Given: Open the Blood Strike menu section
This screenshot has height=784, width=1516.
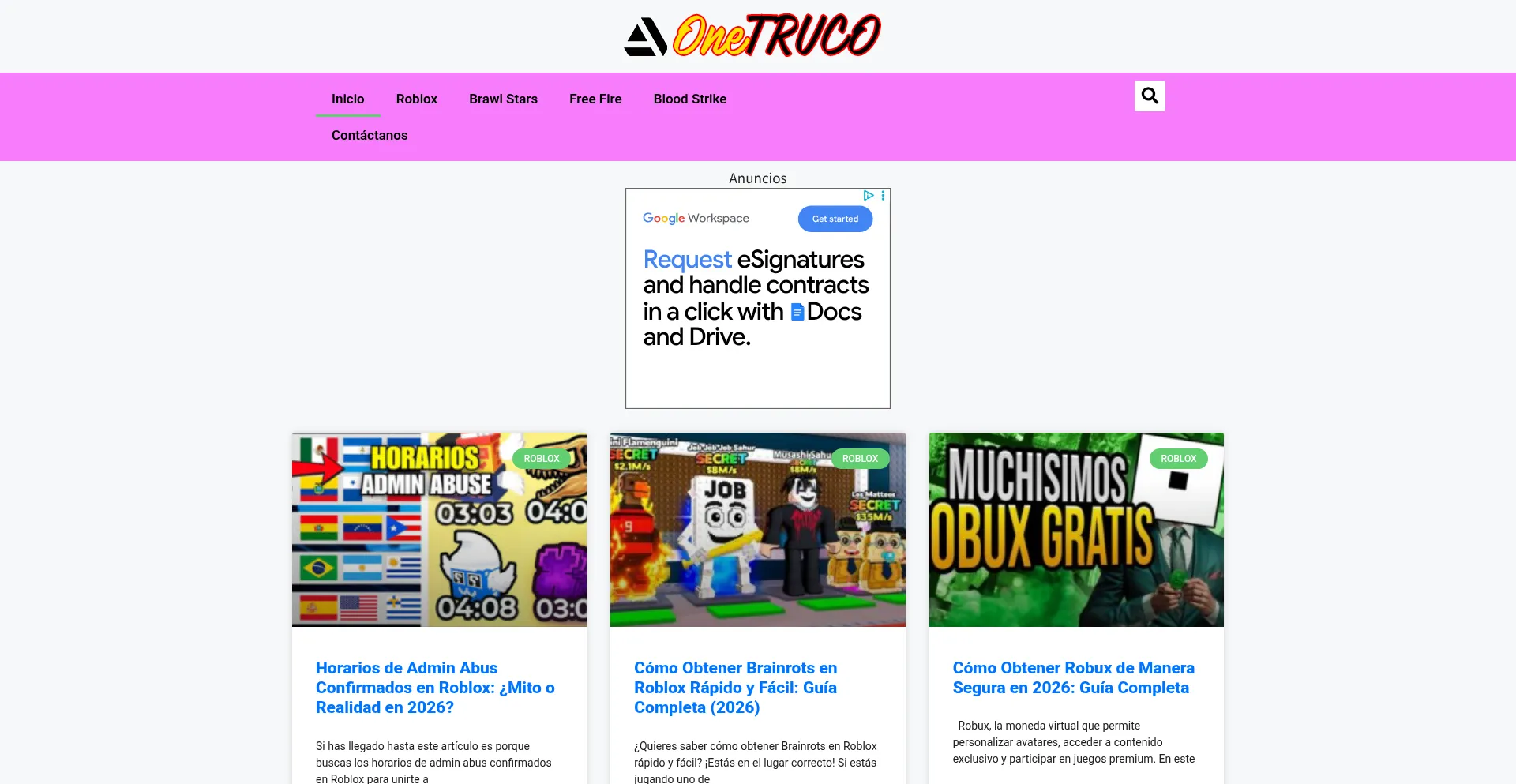Looking at the screenshot, I should (x=690, y=99).
